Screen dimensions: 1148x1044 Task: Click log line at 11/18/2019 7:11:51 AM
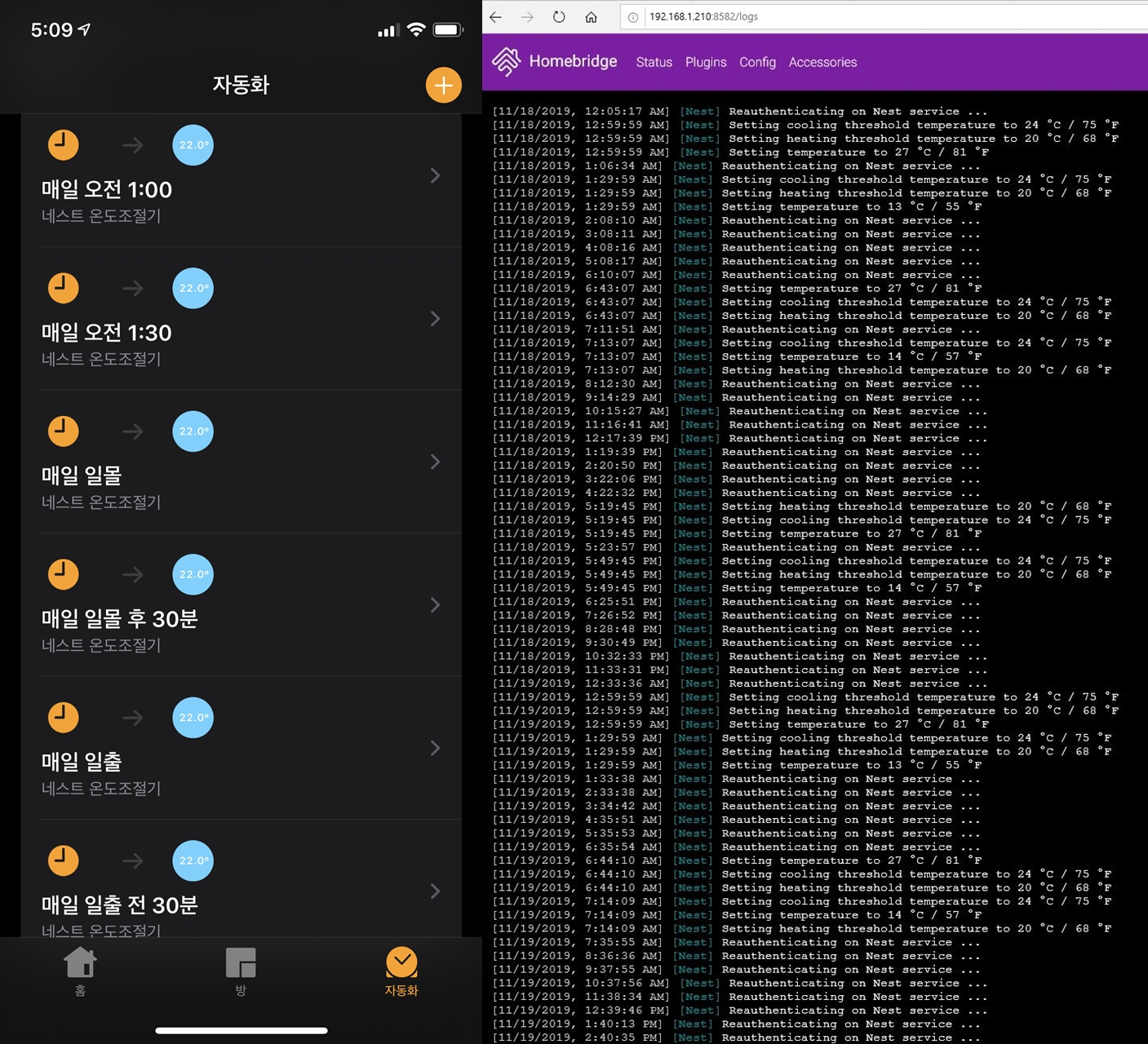(737, 330)
